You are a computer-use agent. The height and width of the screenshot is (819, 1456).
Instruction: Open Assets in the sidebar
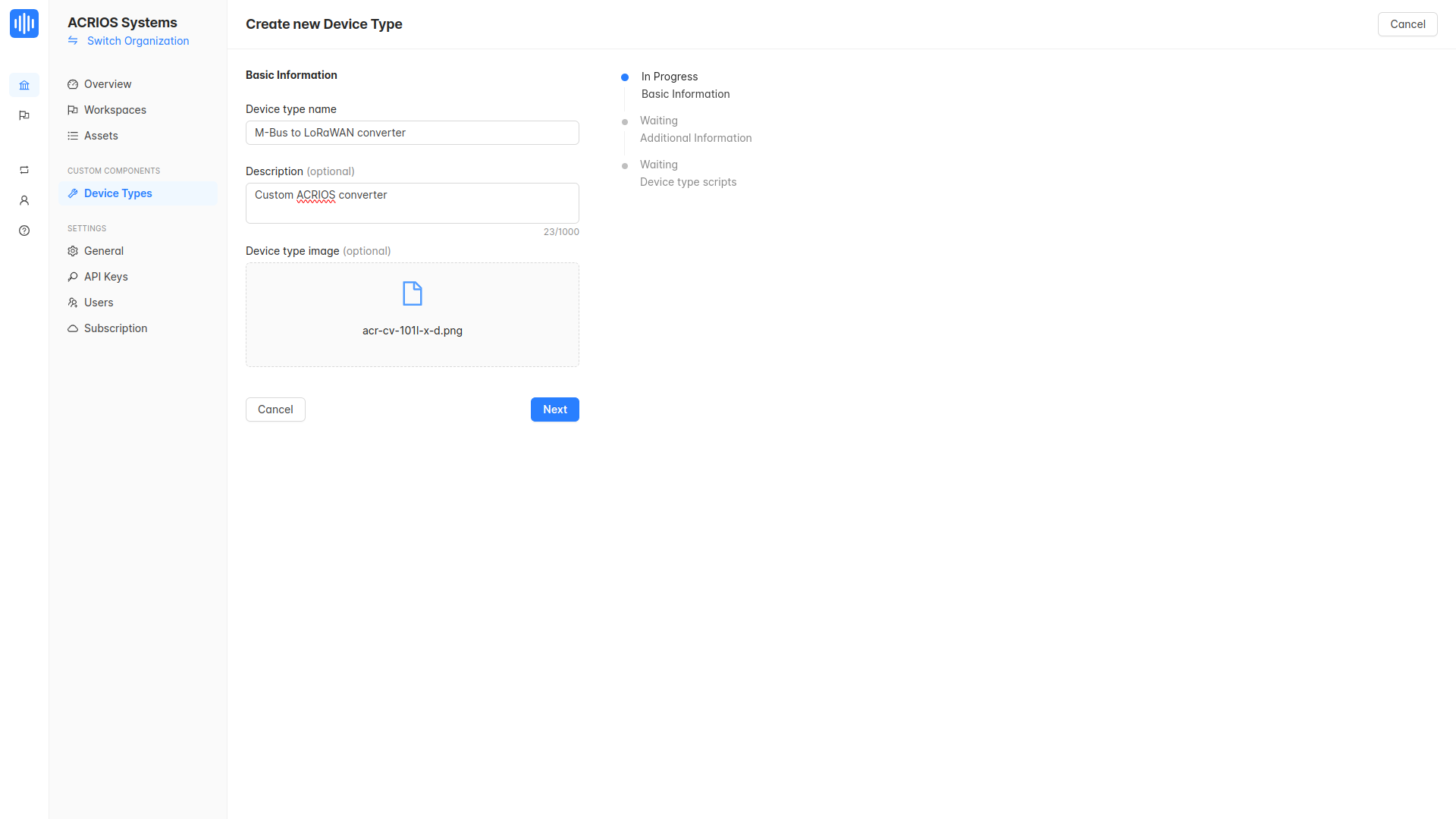[x=101, y=136]
